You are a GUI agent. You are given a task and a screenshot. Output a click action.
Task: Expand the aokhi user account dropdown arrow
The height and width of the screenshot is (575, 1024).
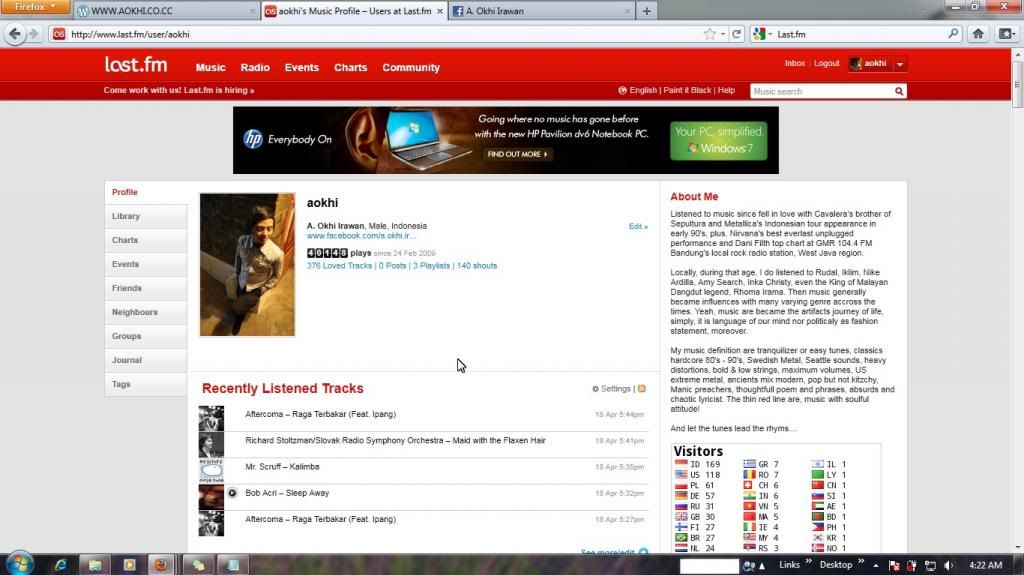tap(900, 64)
